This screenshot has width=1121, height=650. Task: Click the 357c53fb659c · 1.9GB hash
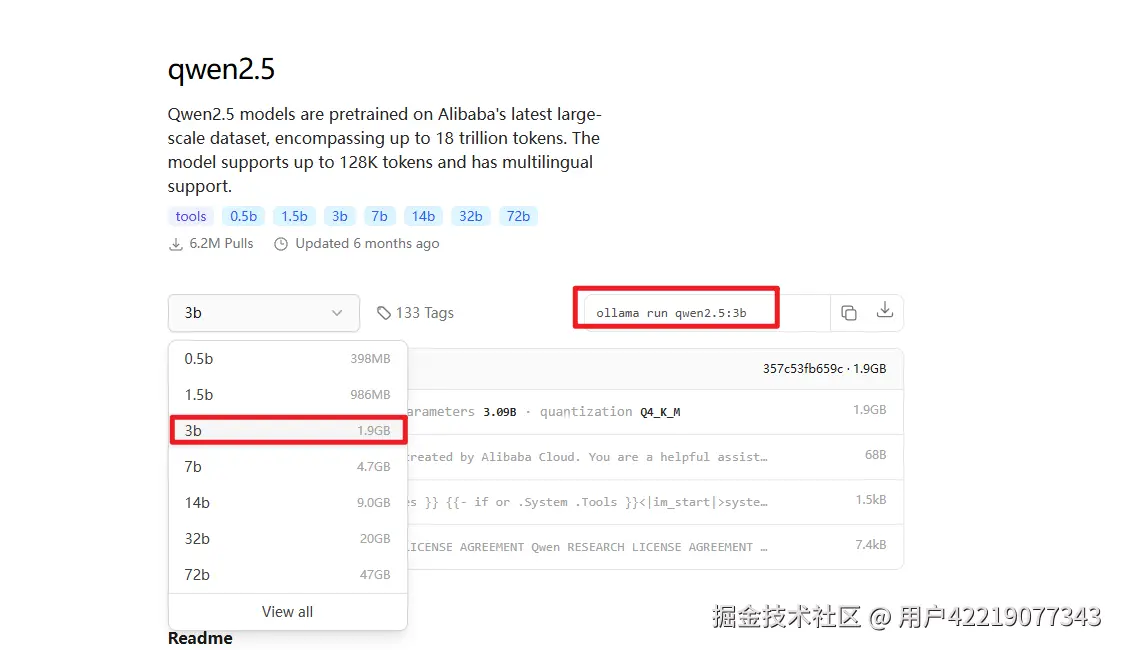pyautogui.click(x=824, y=369)
